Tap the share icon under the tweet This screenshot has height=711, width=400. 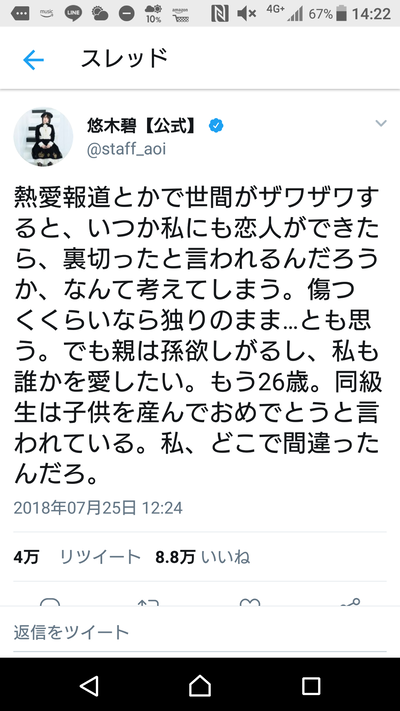pyautogui.click(x=350, y=602)
